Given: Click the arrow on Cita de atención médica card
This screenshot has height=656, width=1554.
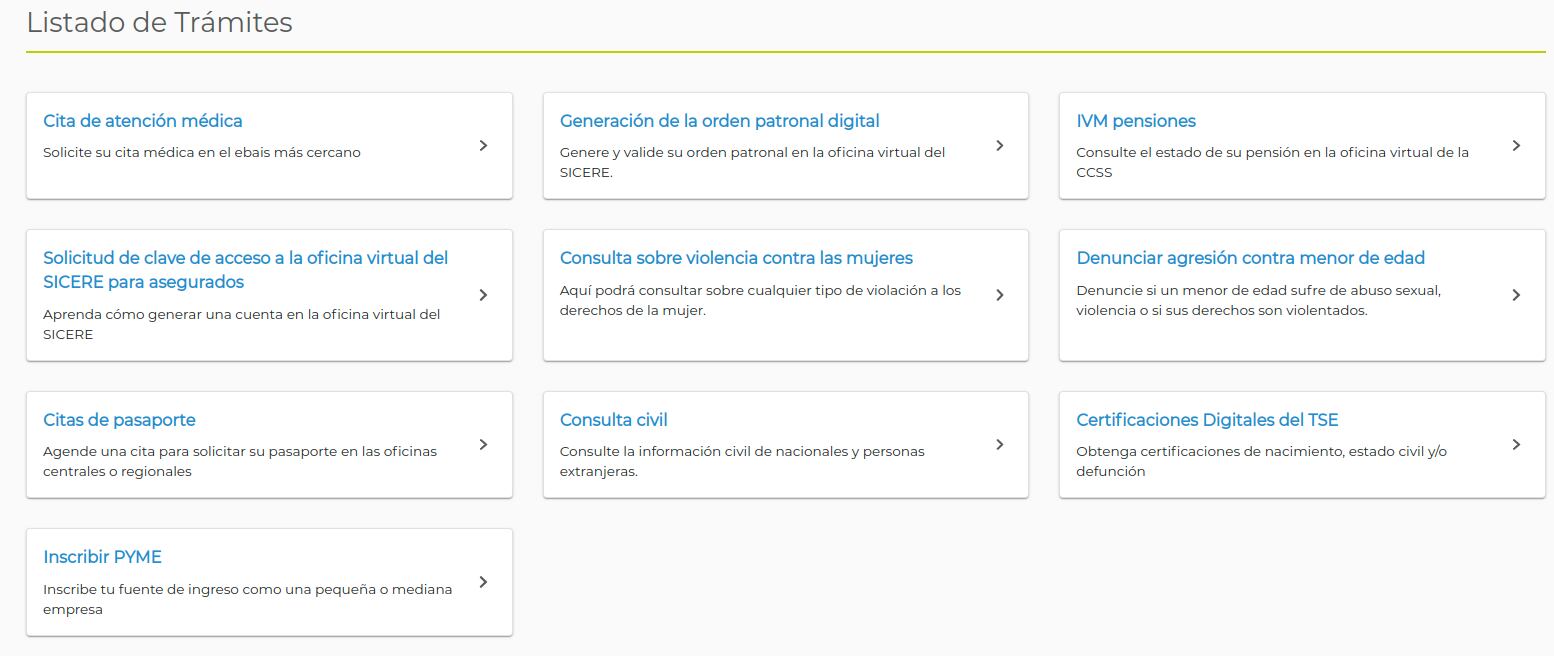Looking at the screenshot, I should pyautogui.click(x=484, y=146).
